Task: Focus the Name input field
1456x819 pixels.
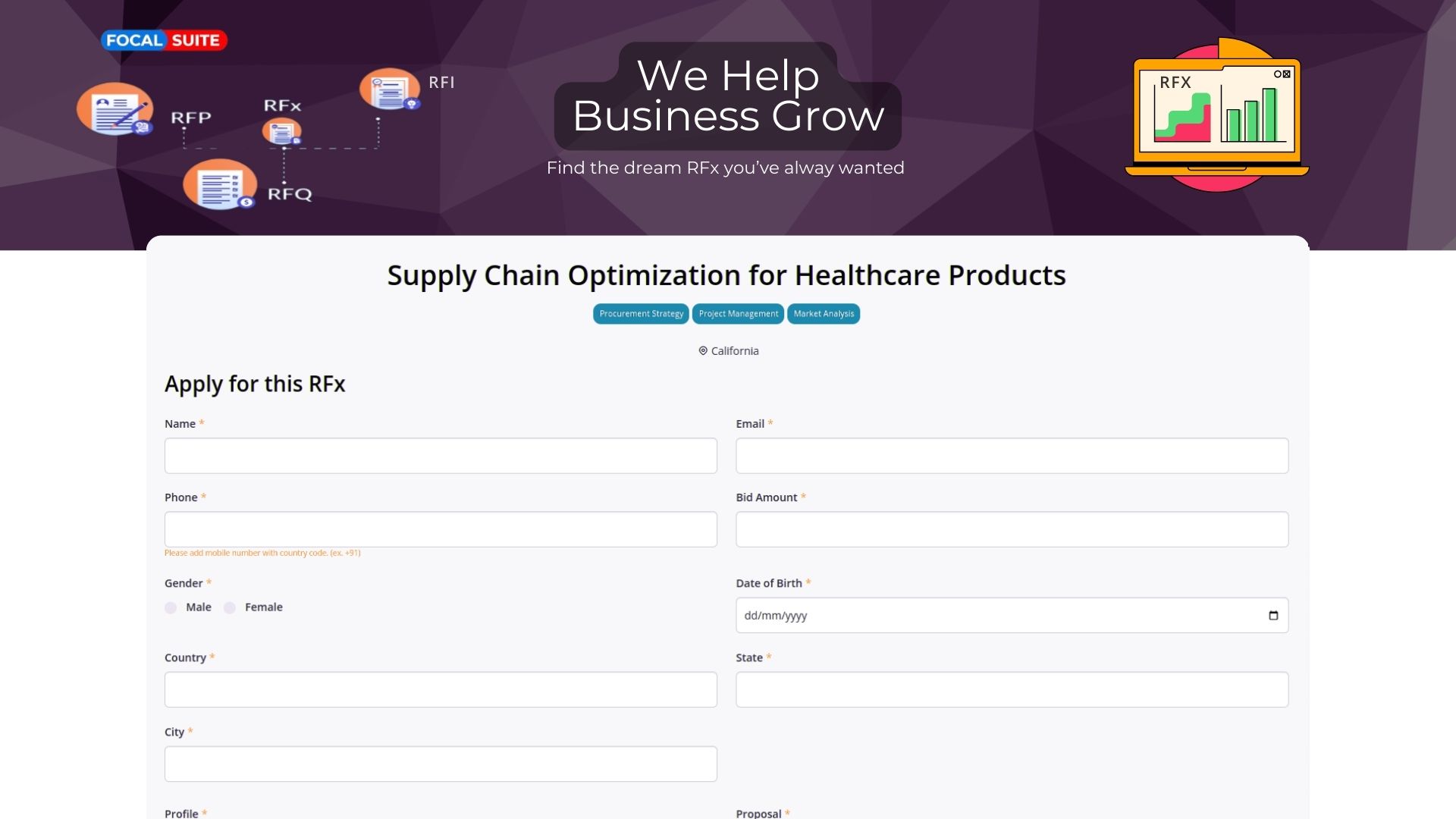Action: (441, 456)
